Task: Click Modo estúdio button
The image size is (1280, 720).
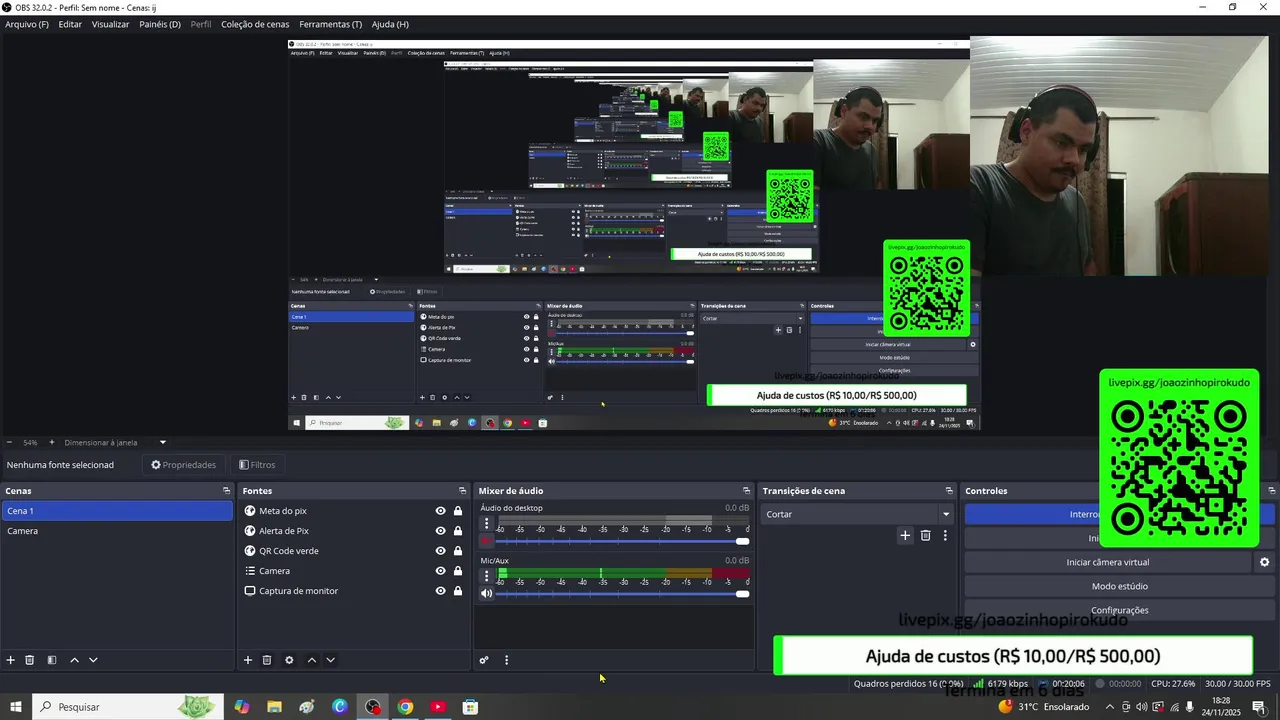Action: pos(1120,586)
